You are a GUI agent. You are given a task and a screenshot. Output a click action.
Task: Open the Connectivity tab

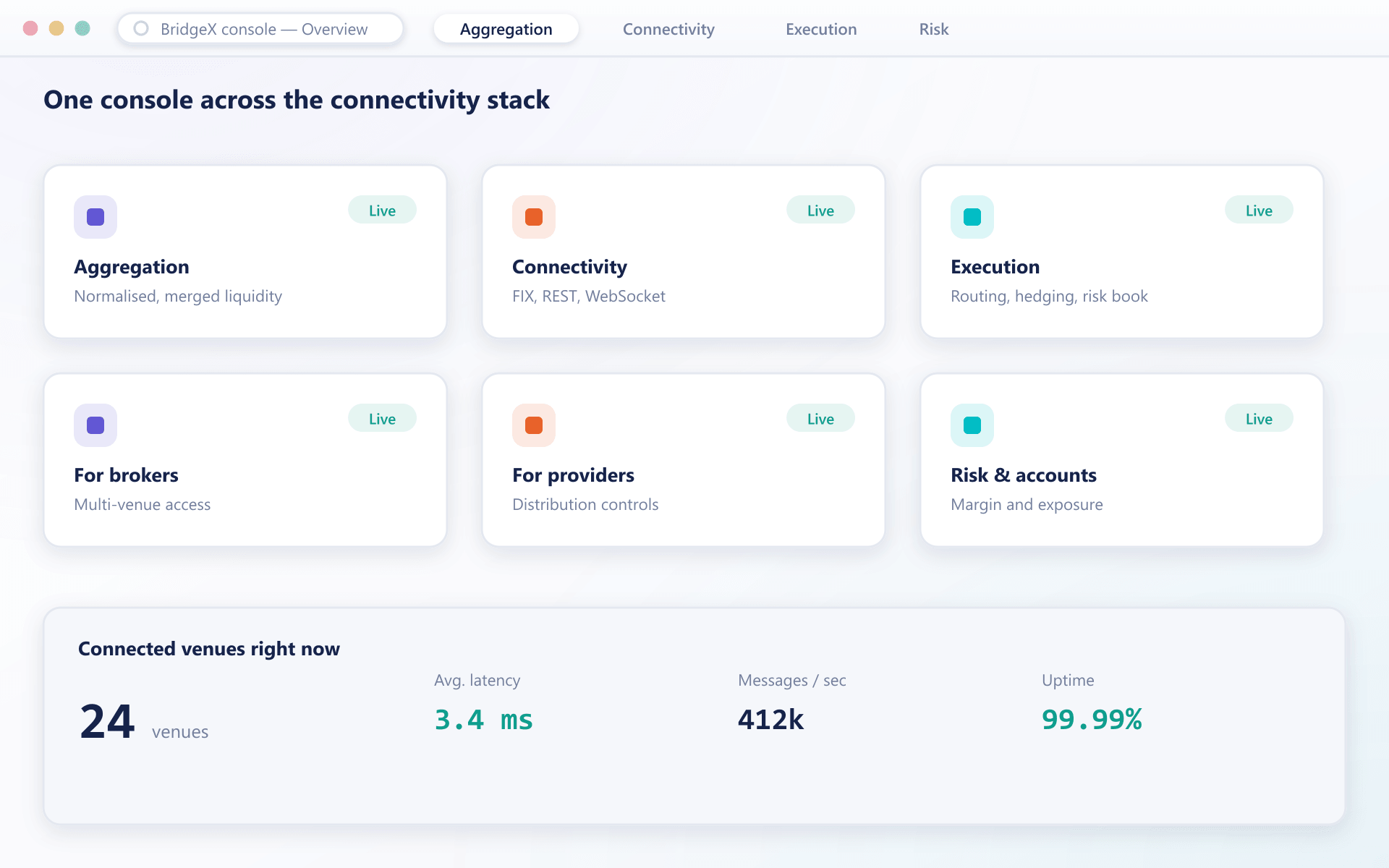click(668, 29)
